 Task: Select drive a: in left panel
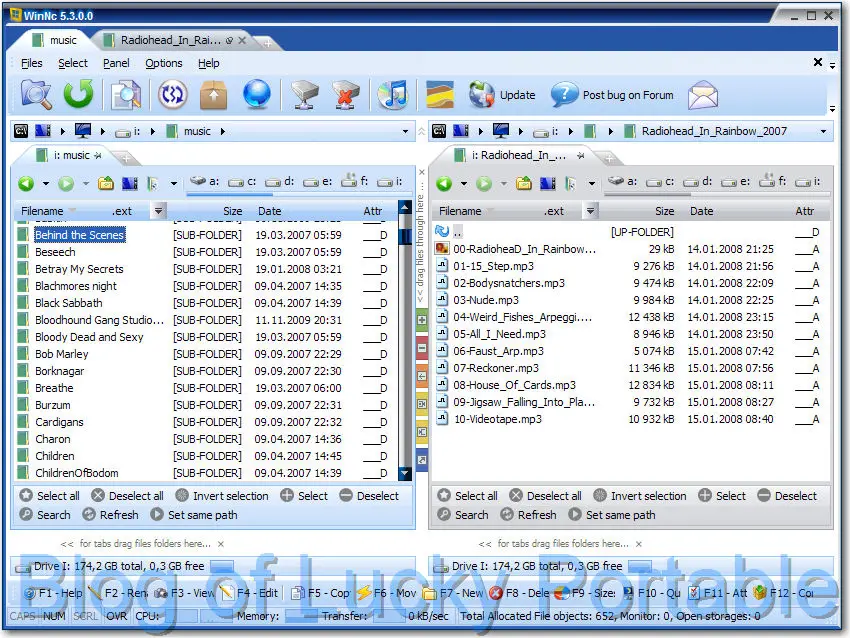click(x=204, y=182)
